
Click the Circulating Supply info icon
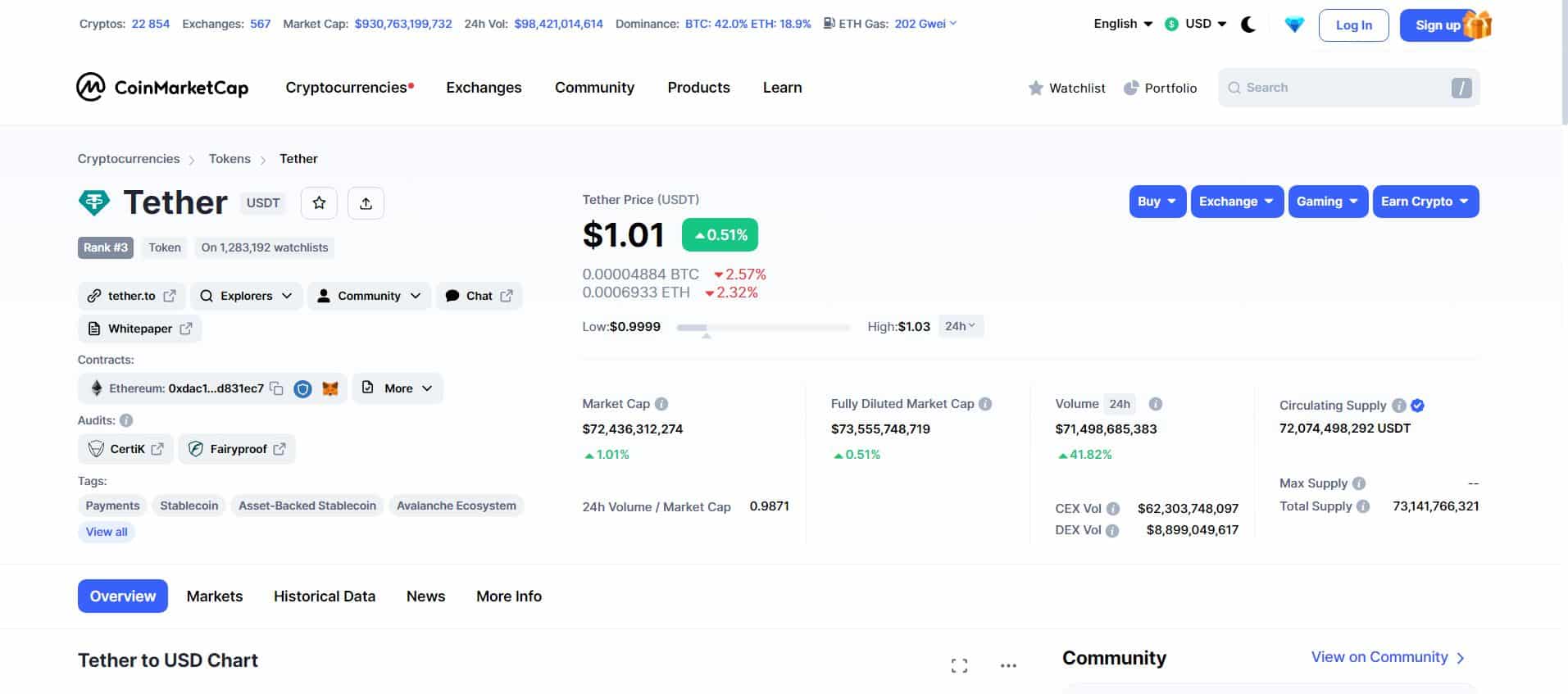point(1399,406)
